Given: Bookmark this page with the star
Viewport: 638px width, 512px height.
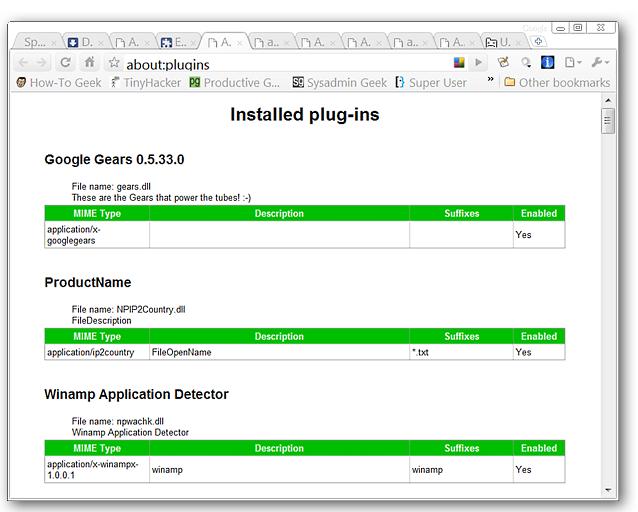Looking at the screenshot, I should point(114,63).
